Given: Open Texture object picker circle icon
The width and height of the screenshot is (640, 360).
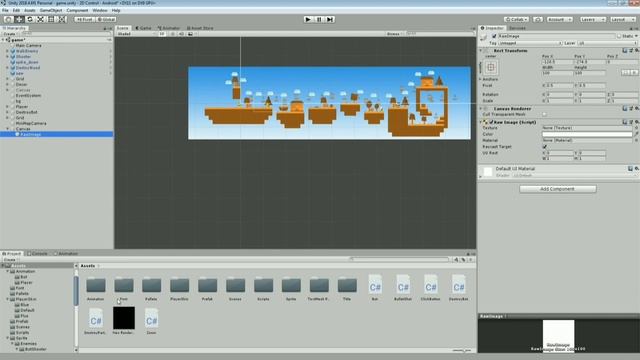Looking at the screenshot, I should click(636, 128).
